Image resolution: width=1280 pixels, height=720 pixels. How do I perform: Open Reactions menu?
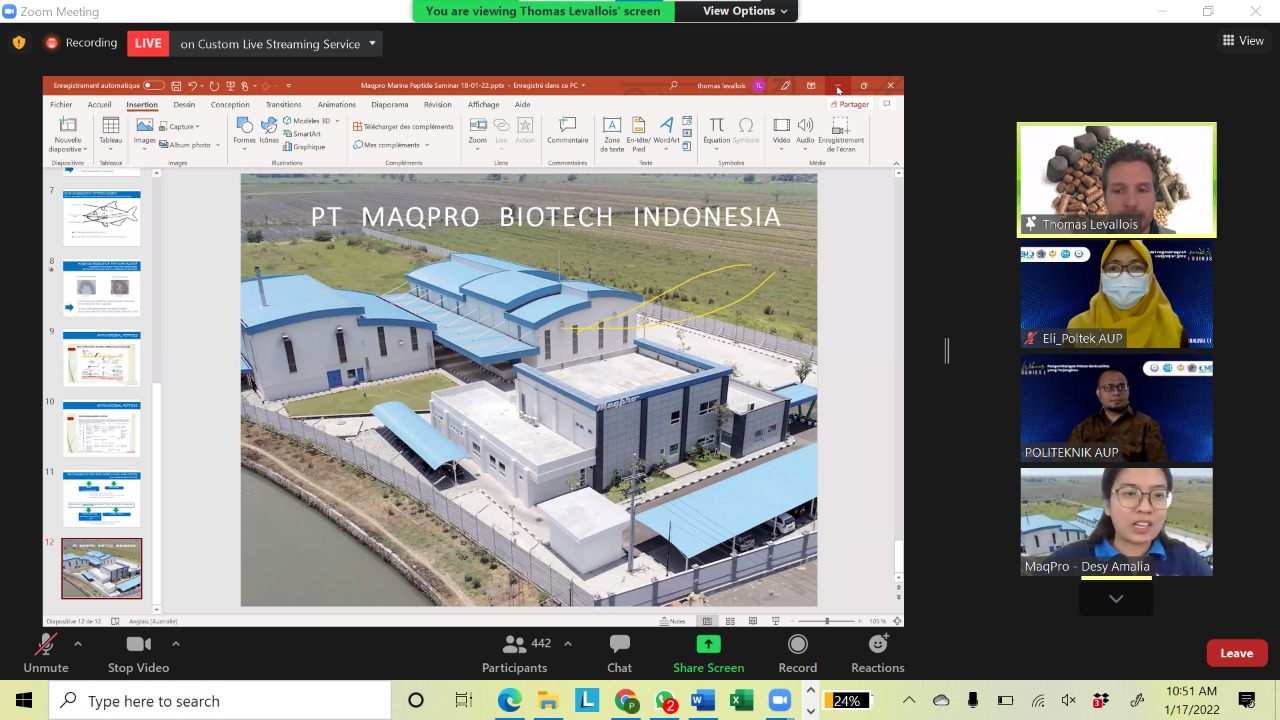pyautogui.click(x=877, y=654)
